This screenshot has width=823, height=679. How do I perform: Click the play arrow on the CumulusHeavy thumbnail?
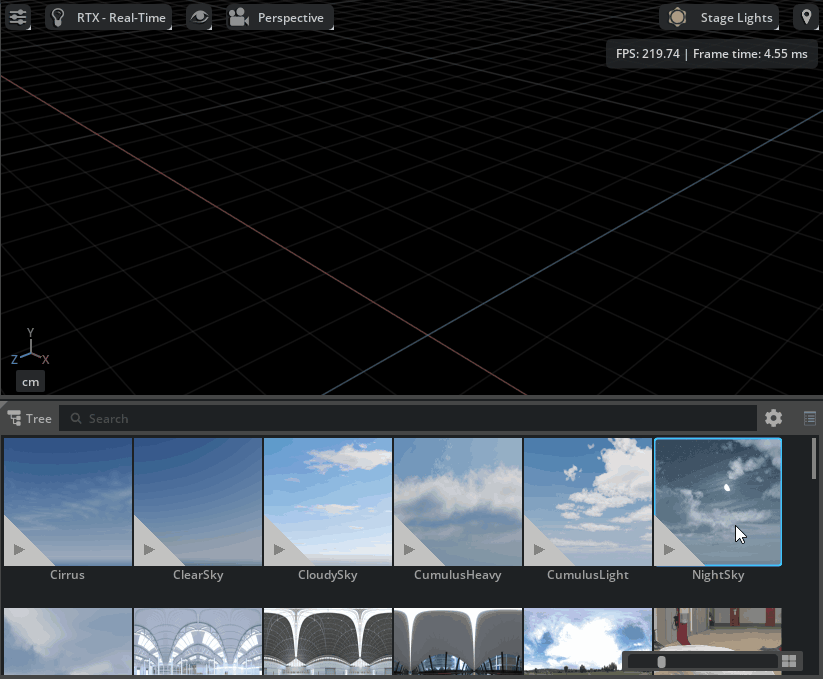(x=409, y=549)
